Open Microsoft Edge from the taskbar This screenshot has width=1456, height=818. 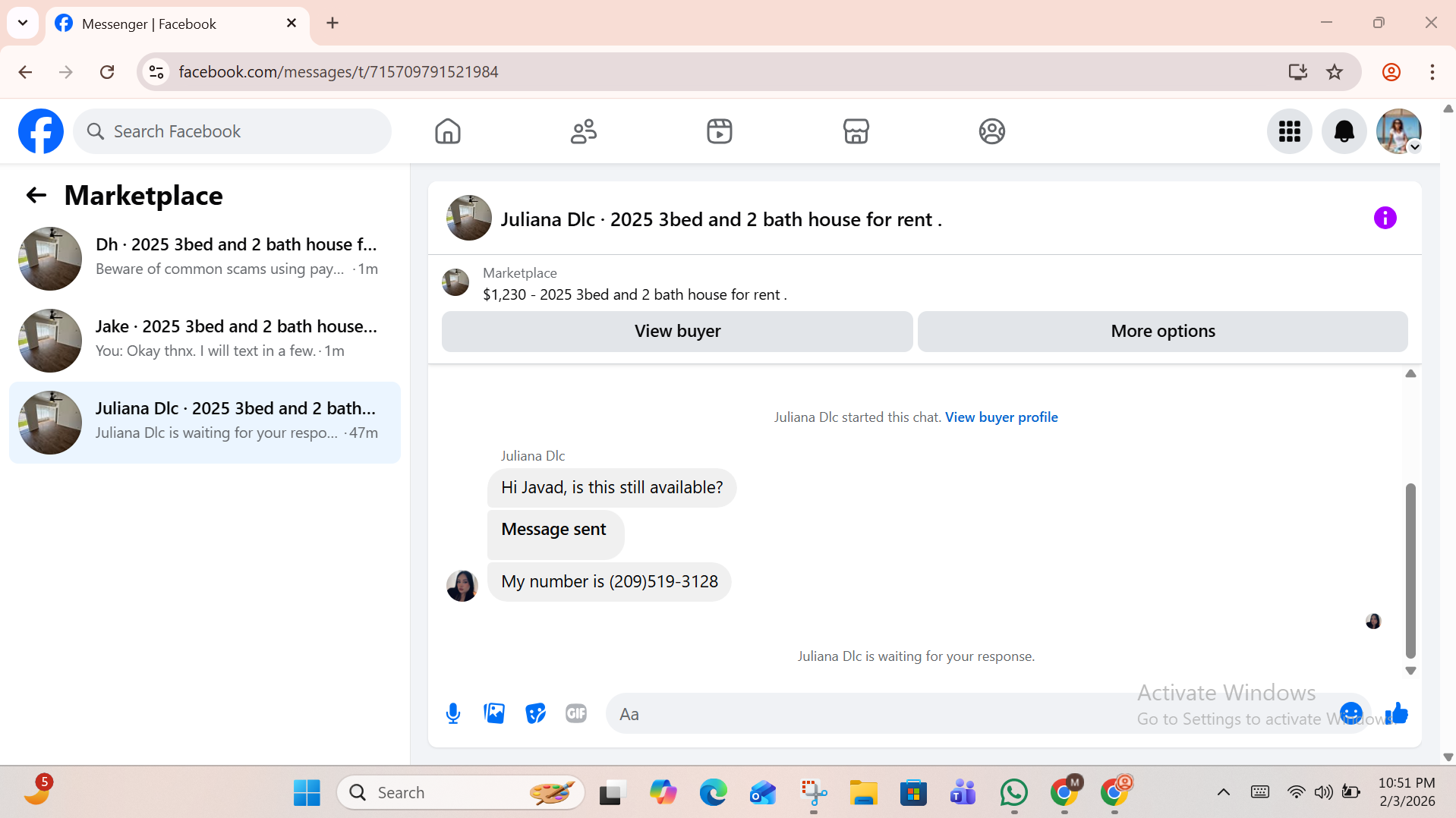pos(713,793)
